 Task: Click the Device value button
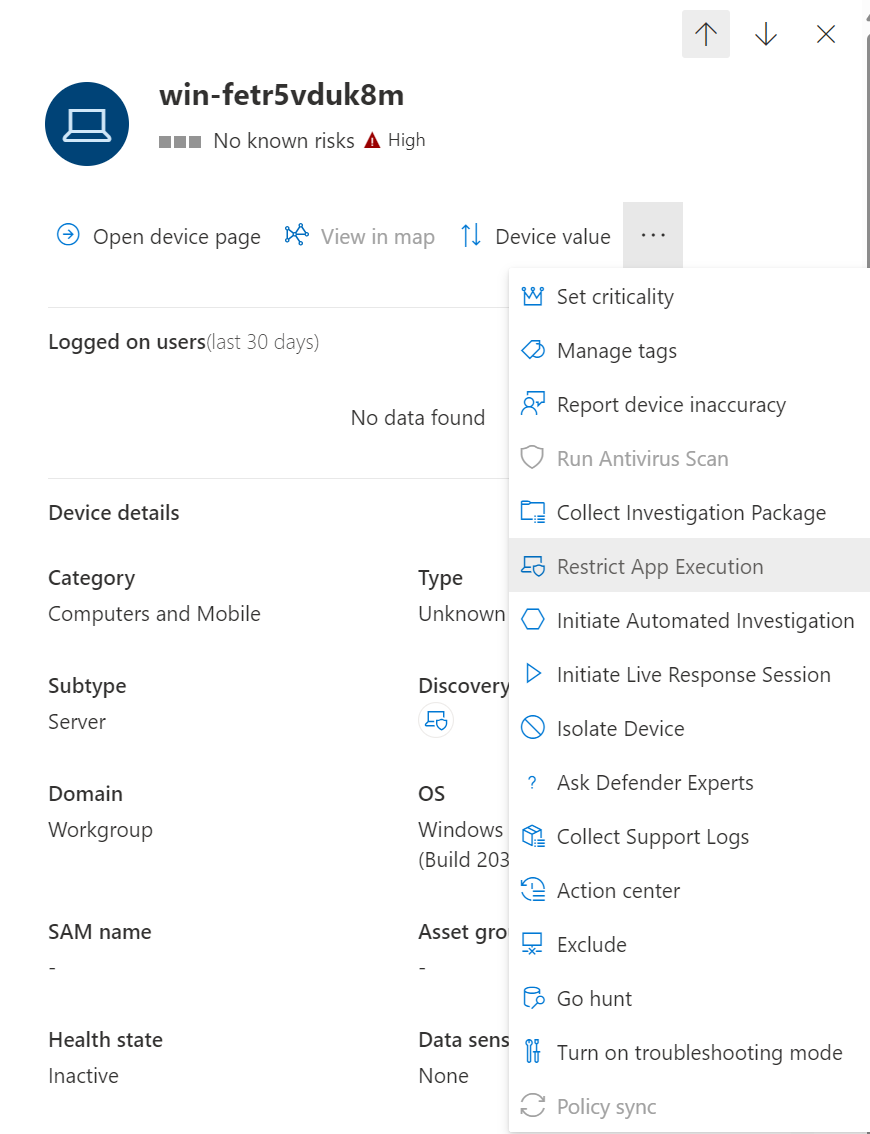tap(535, 237)
